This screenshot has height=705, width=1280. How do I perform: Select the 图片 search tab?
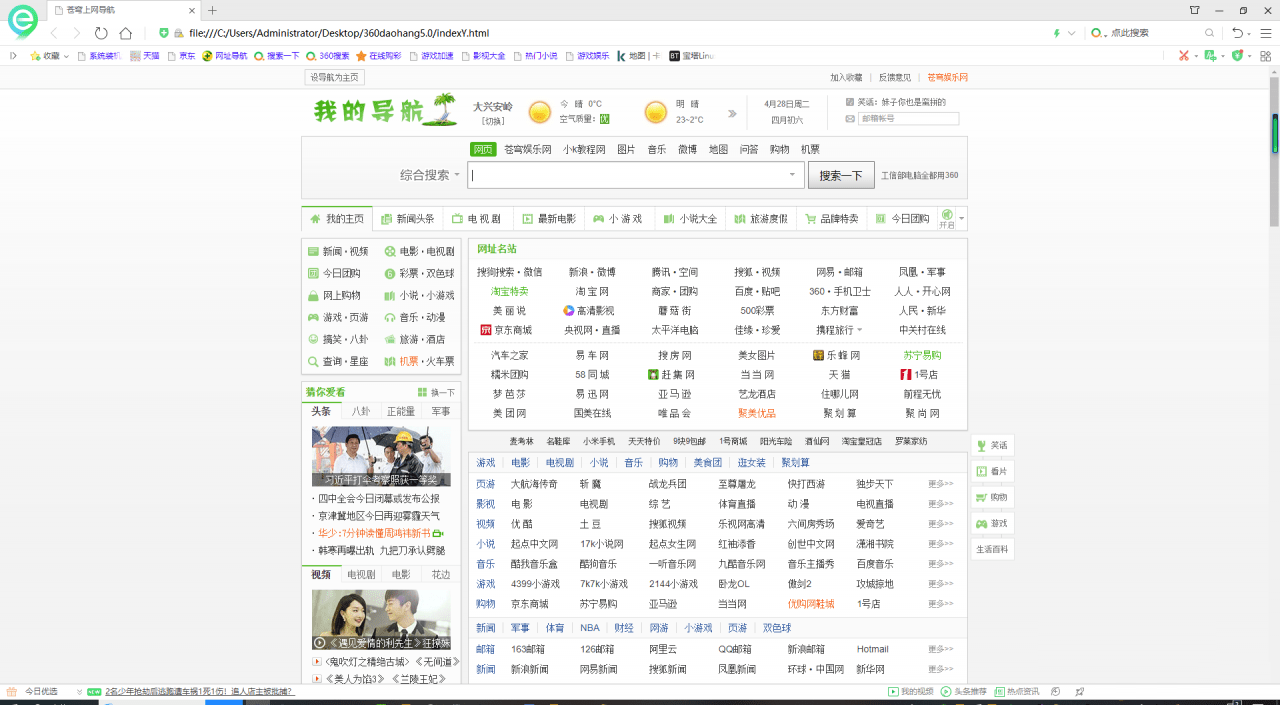[x=626, y=149]
